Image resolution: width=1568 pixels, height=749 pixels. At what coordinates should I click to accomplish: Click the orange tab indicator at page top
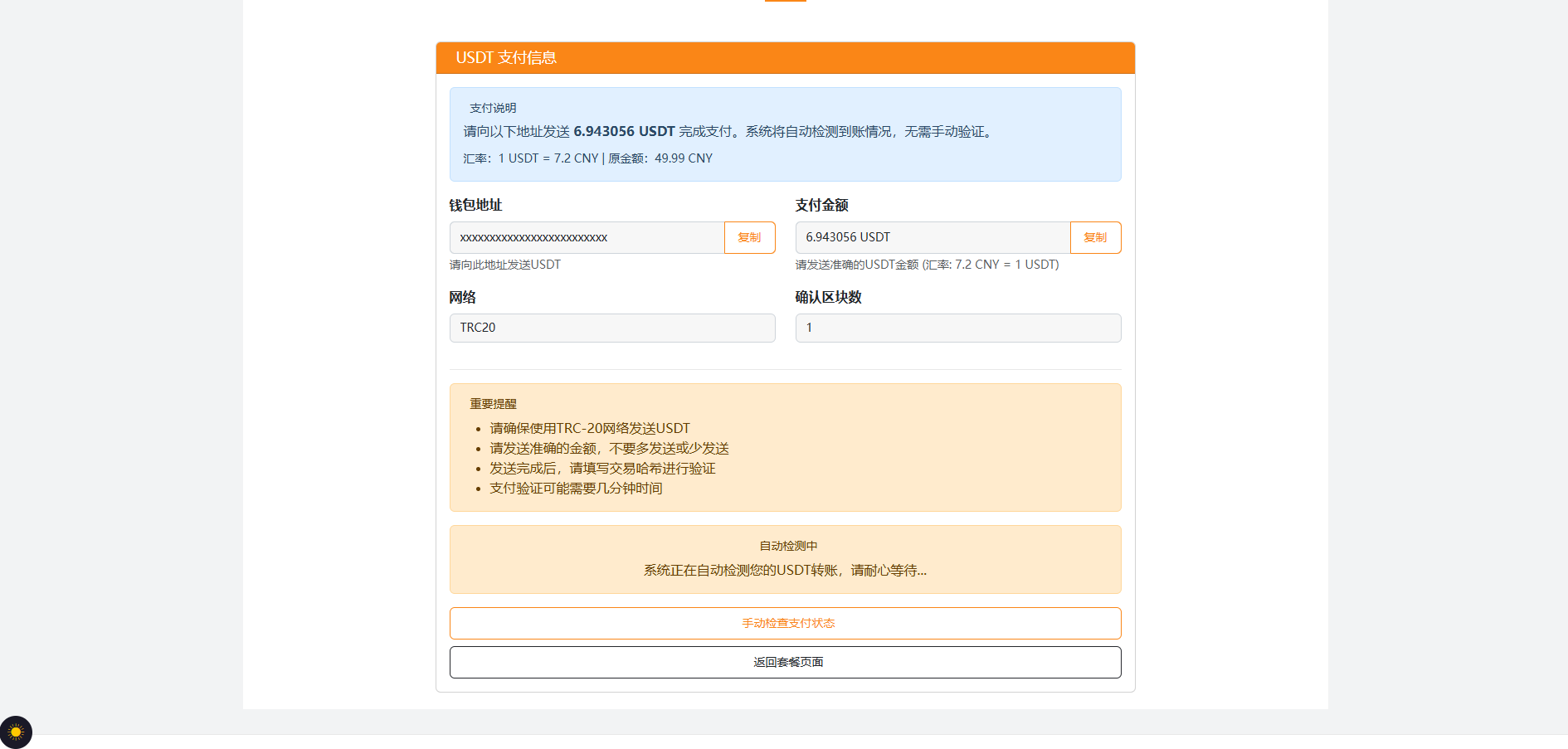[x=785, y=2]
